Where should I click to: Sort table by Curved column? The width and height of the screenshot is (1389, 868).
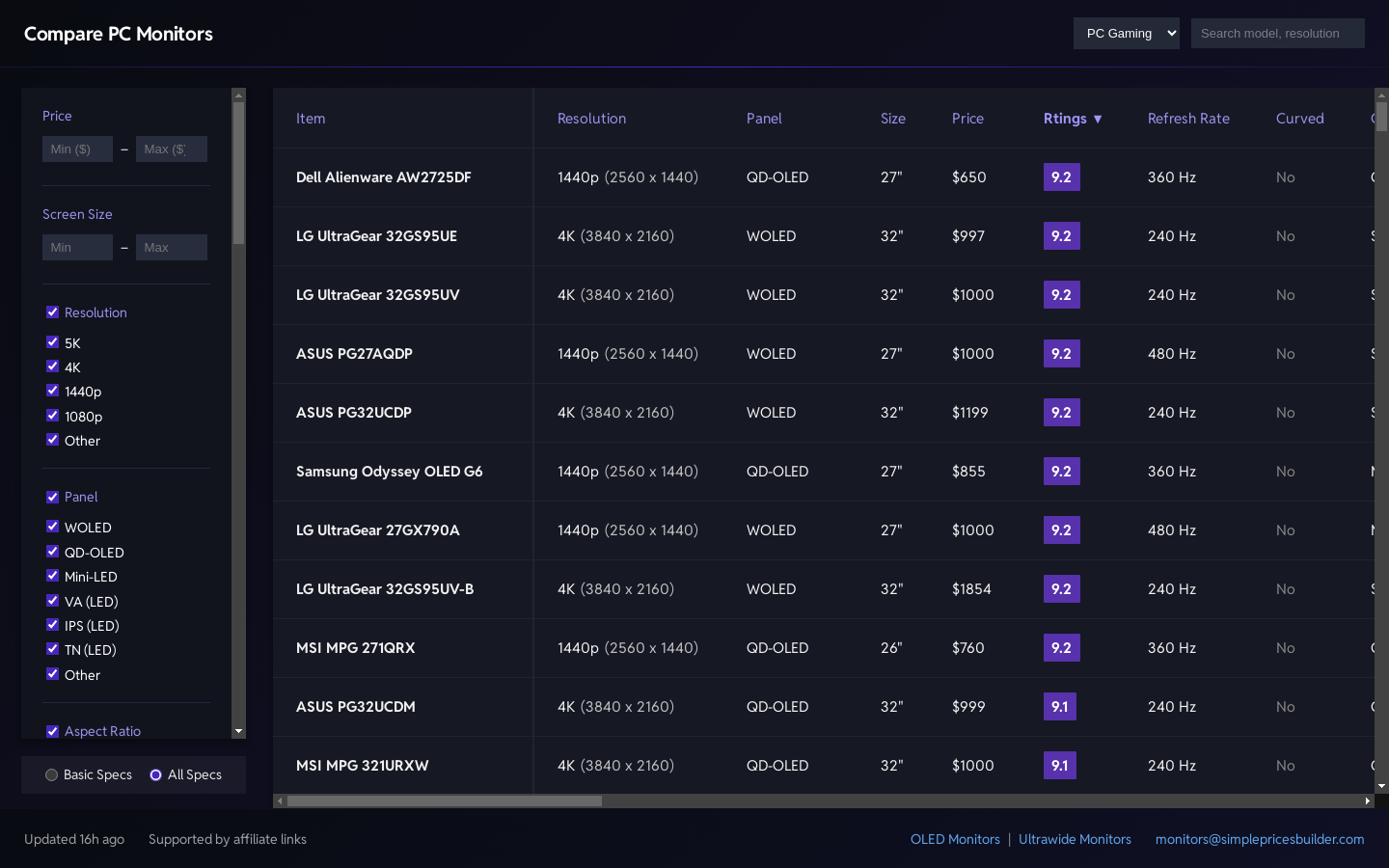coord(1299,119)
